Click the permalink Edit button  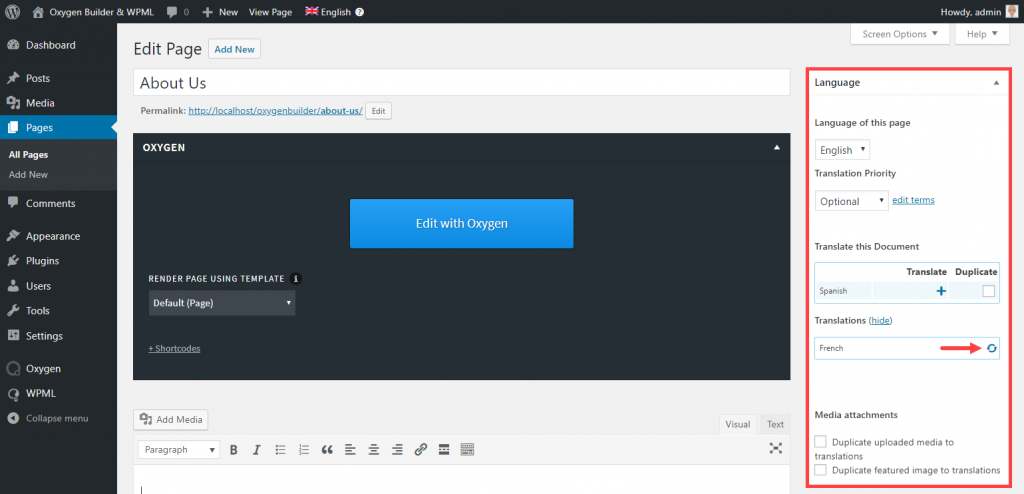click(x=379, y=111)
